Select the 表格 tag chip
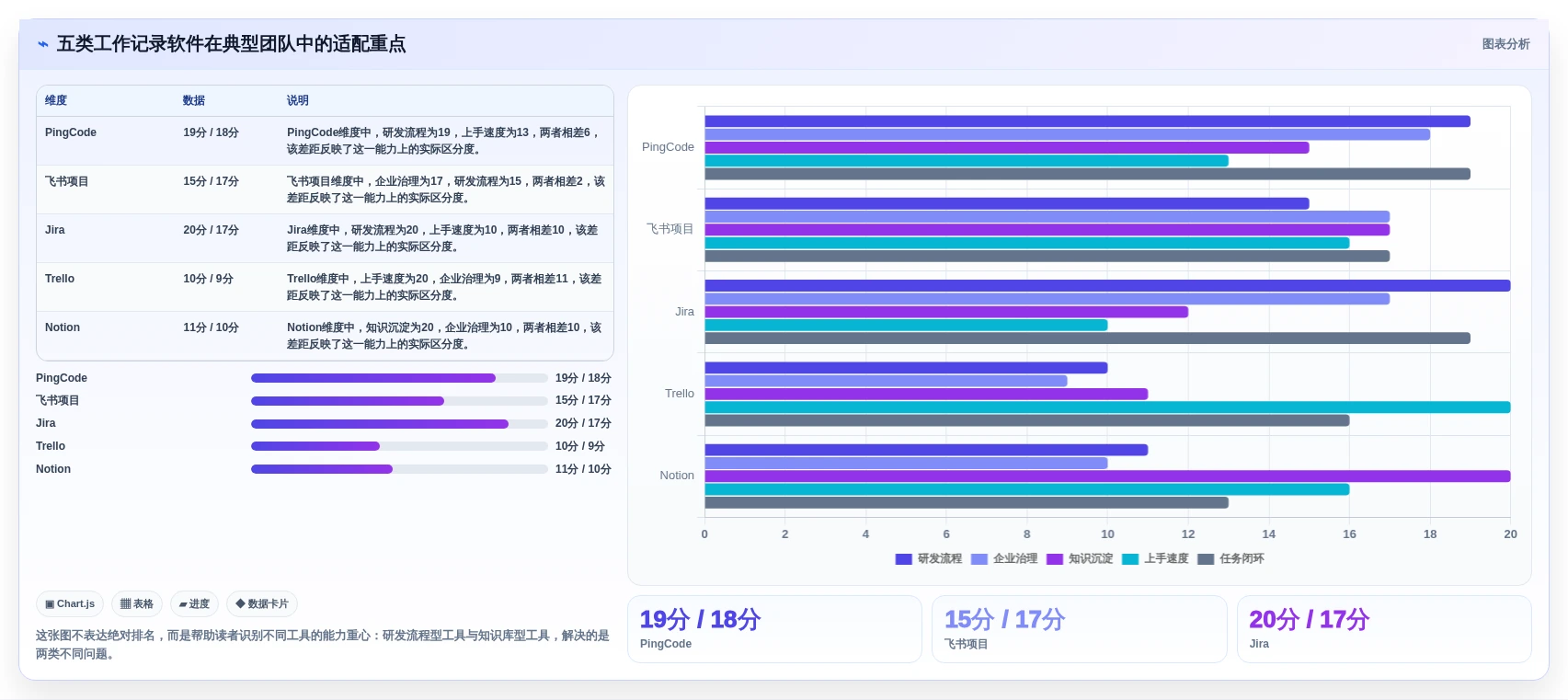 [x=137, y=604]
